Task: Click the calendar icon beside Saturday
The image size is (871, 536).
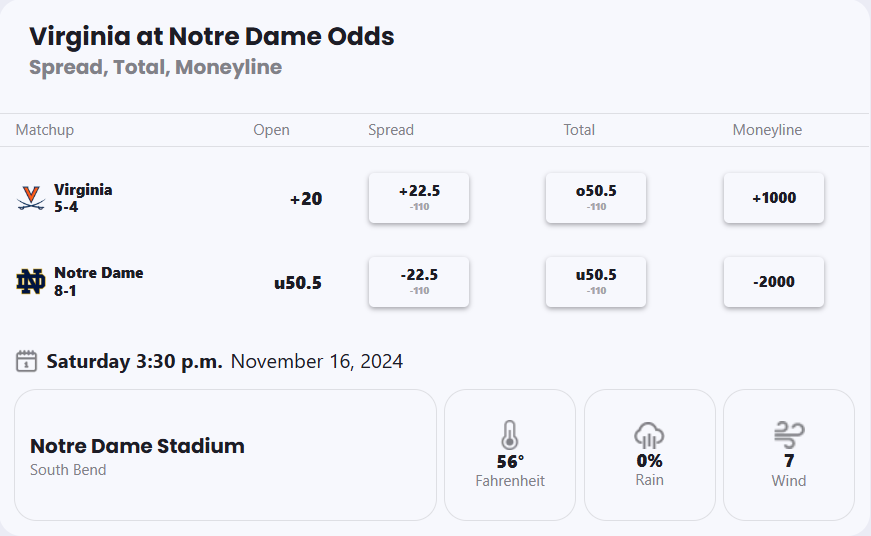Action: [27, 361]
